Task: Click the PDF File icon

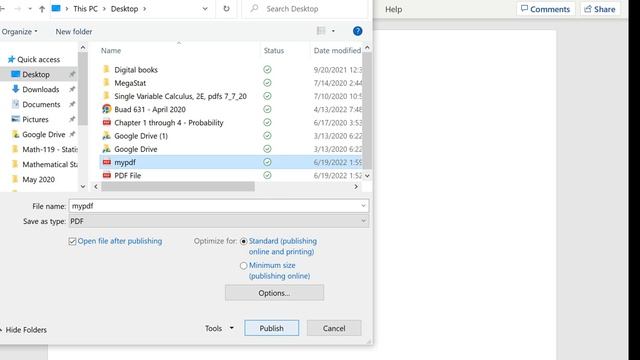Action: click(x=107, y=175)
